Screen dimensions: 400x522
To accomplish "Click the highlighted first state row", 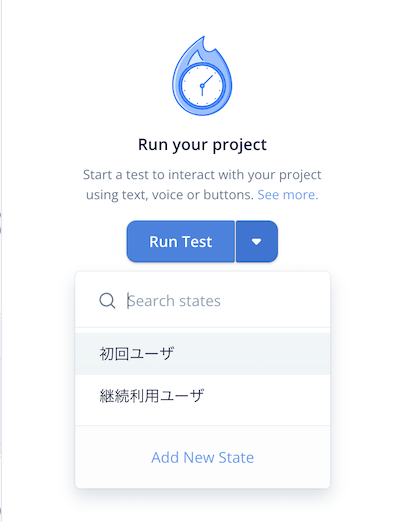I will 203,354.
